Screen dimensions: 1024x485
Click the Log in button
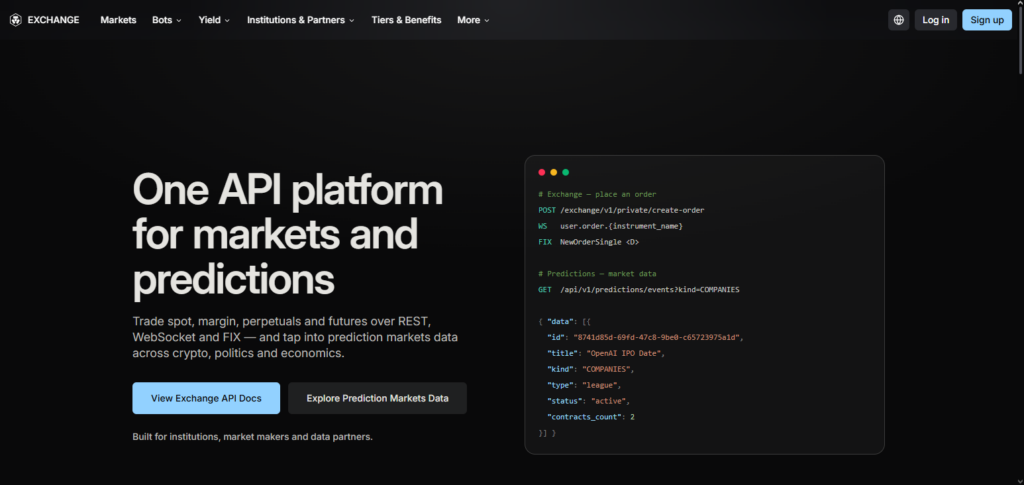[x=936, y=20]
